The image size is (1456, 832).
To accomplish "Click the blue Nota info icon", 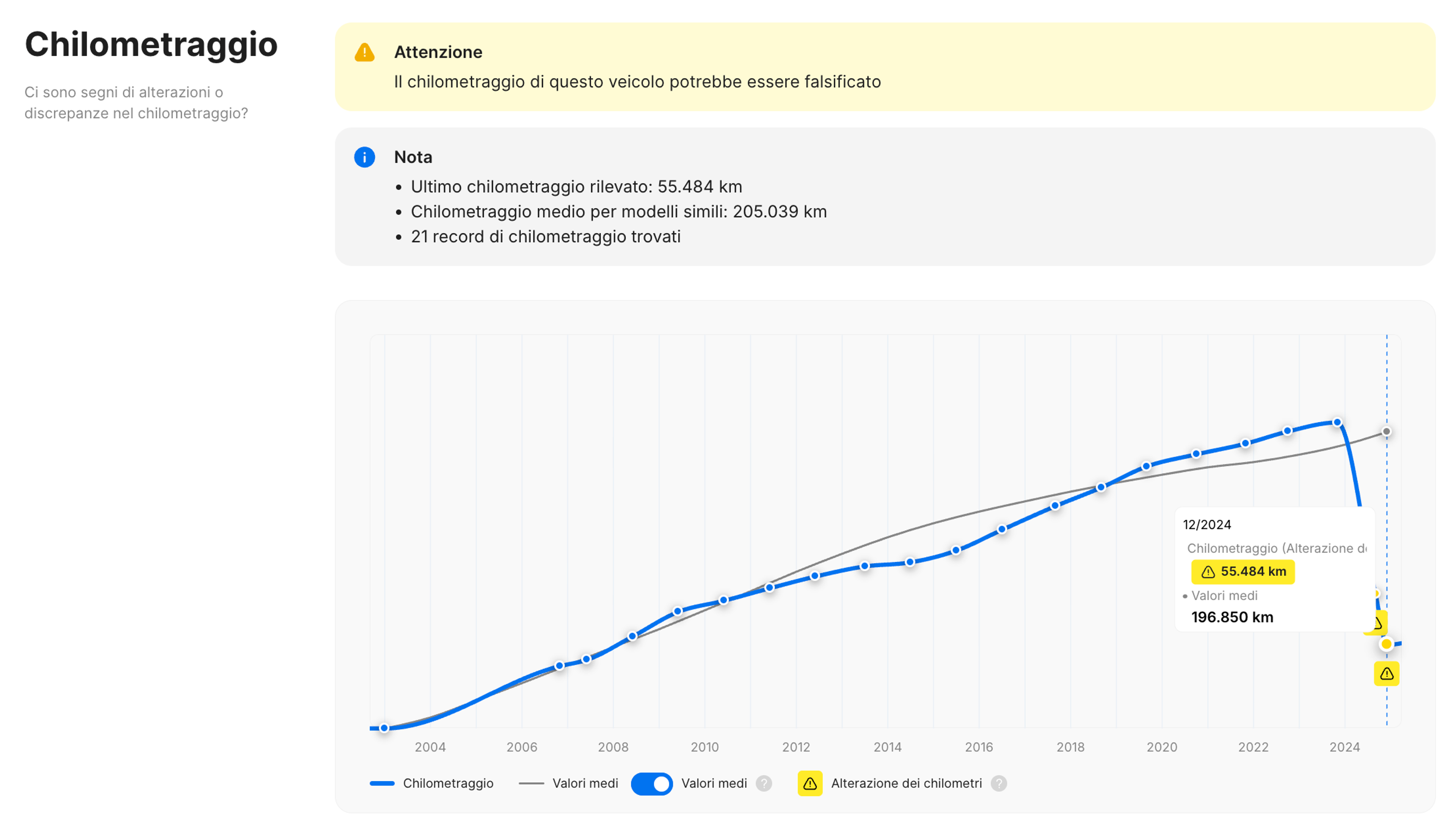I will 364,157.
